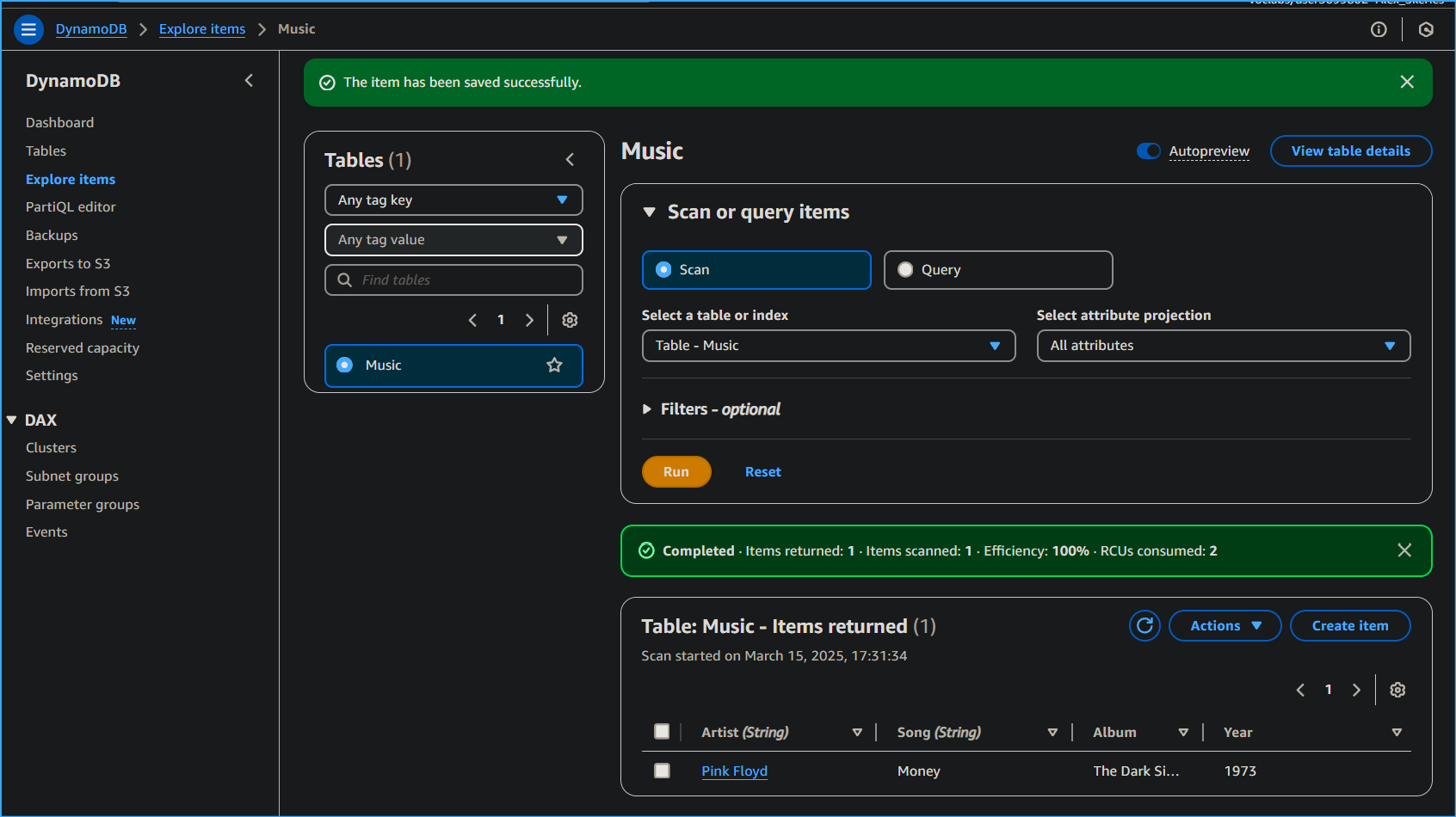Click the Find tables search field

465,280
